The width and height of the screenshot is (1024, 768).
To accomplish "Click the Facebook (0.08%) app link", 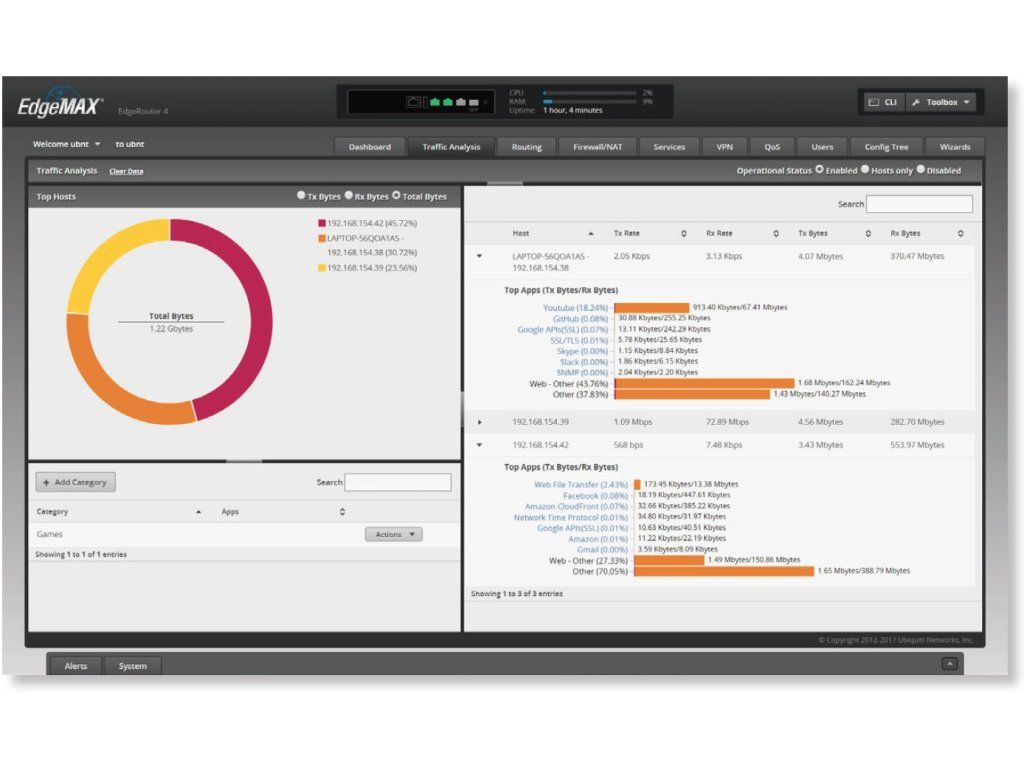I will pyautogui.click(x=595, y=496).
